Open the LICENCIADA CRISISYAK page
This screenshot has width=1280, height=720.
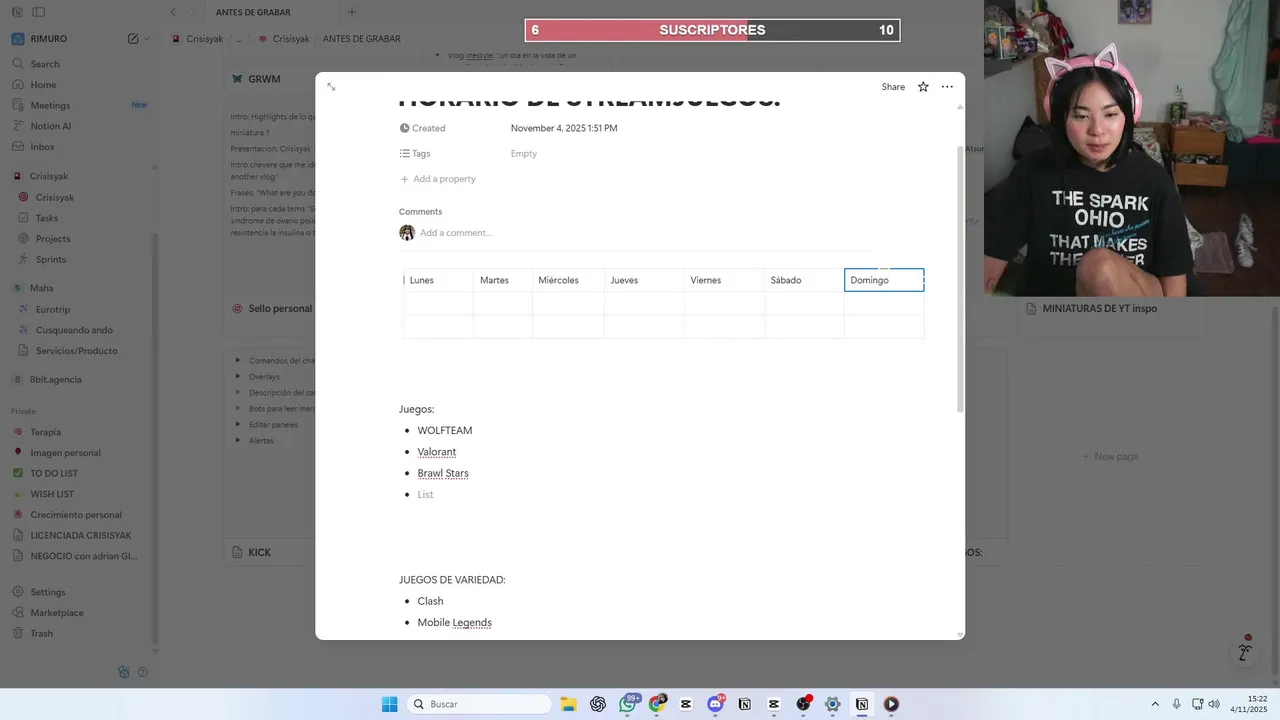[80, 535]
